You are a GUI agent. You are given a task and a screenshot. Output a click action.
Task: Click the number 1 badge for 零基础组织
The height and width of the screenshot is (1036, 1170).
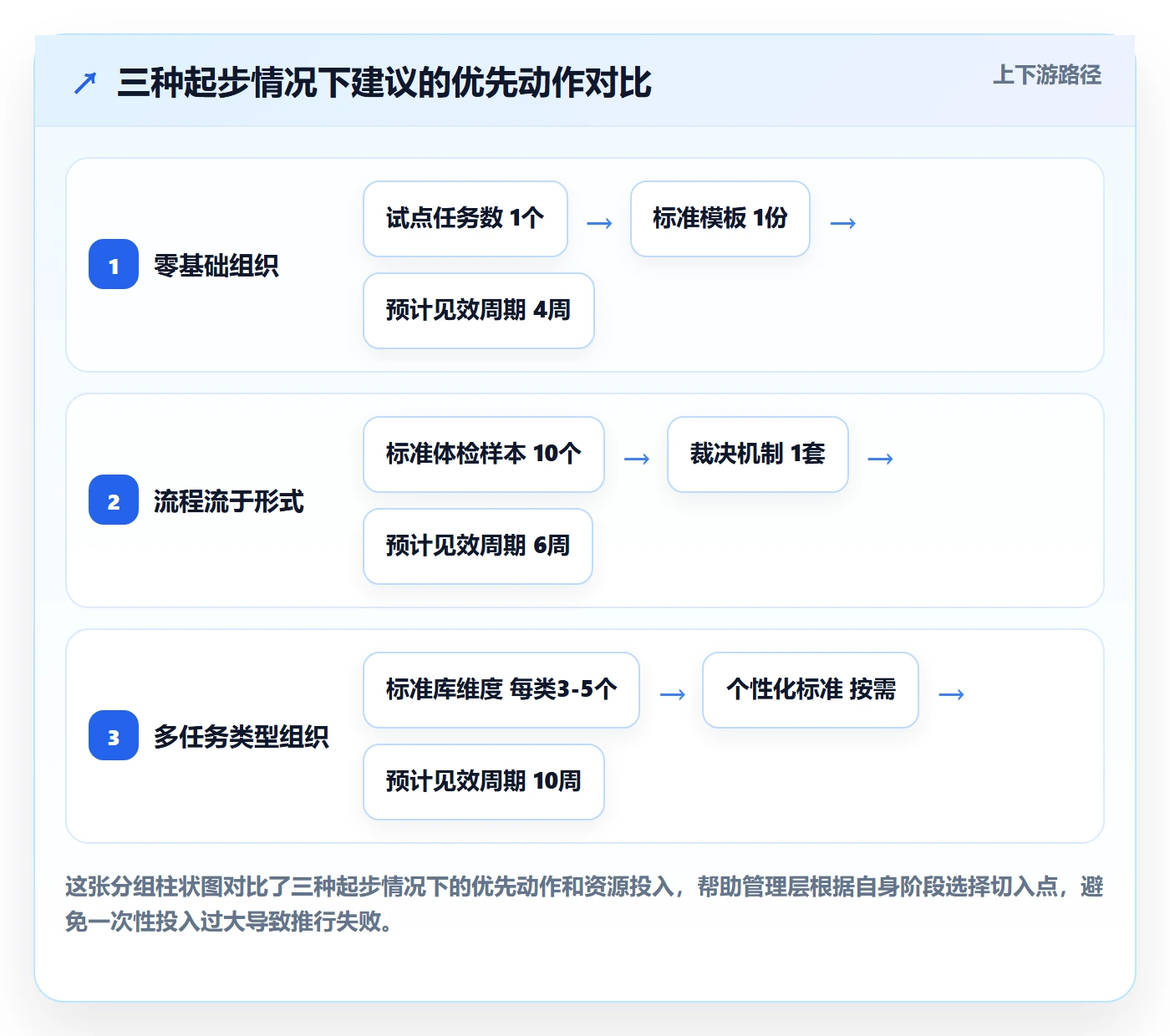click(114, 265)
